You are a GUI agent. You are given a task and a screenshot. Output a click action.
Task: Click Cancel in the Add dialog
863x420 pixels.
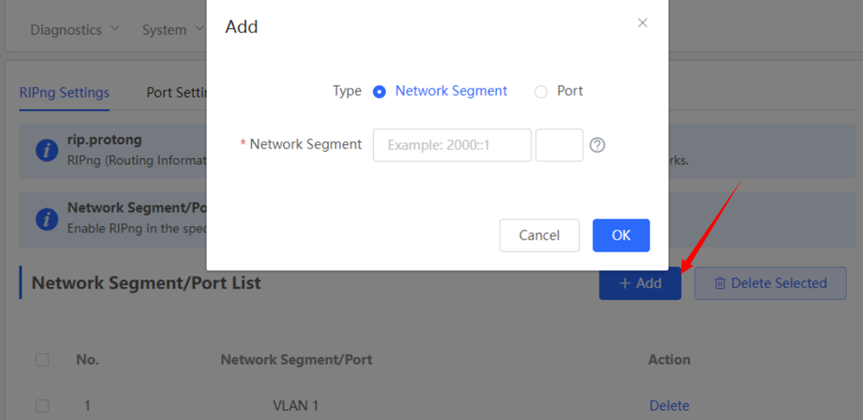tap(539, 235)
